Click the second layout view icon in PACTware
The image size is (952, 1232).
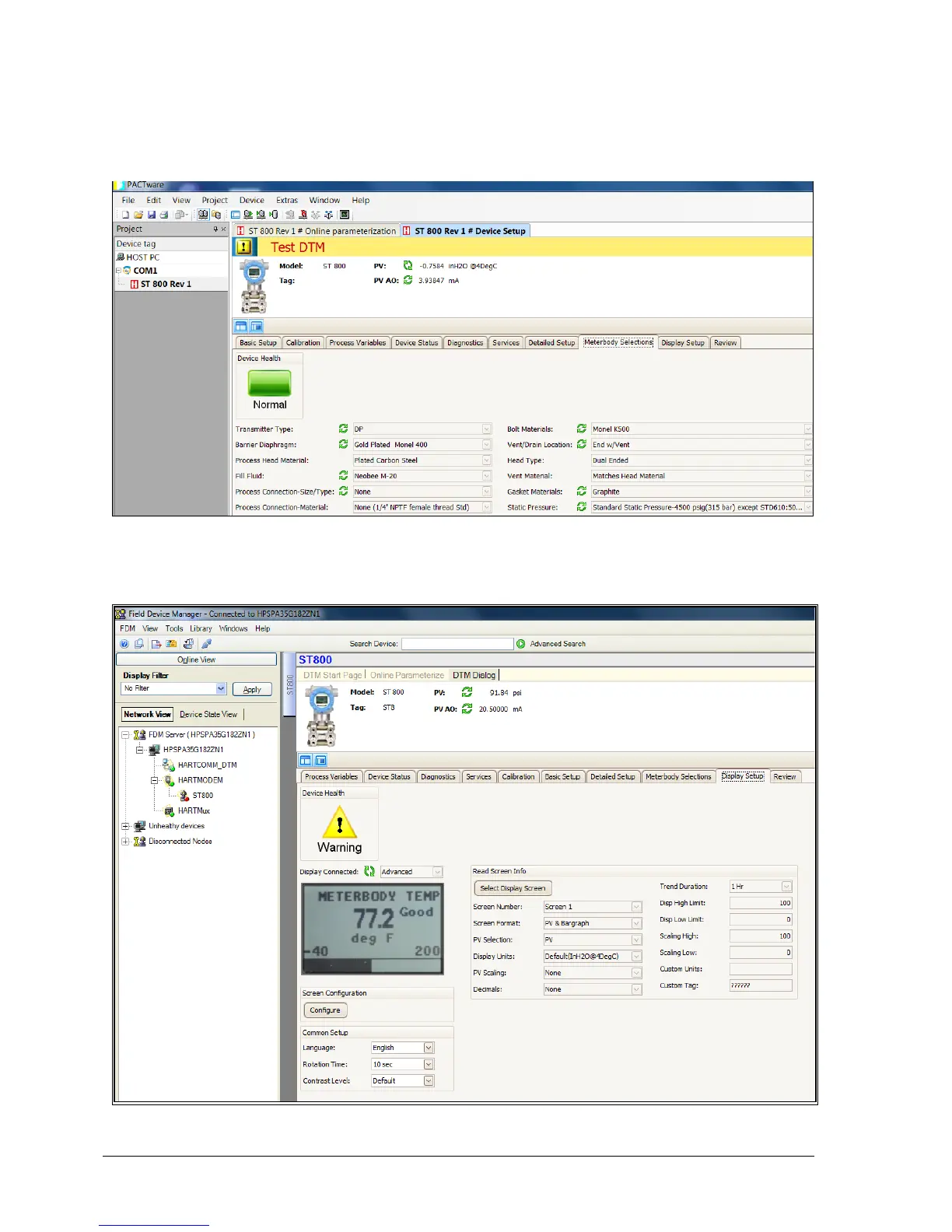tap(257, 327)
